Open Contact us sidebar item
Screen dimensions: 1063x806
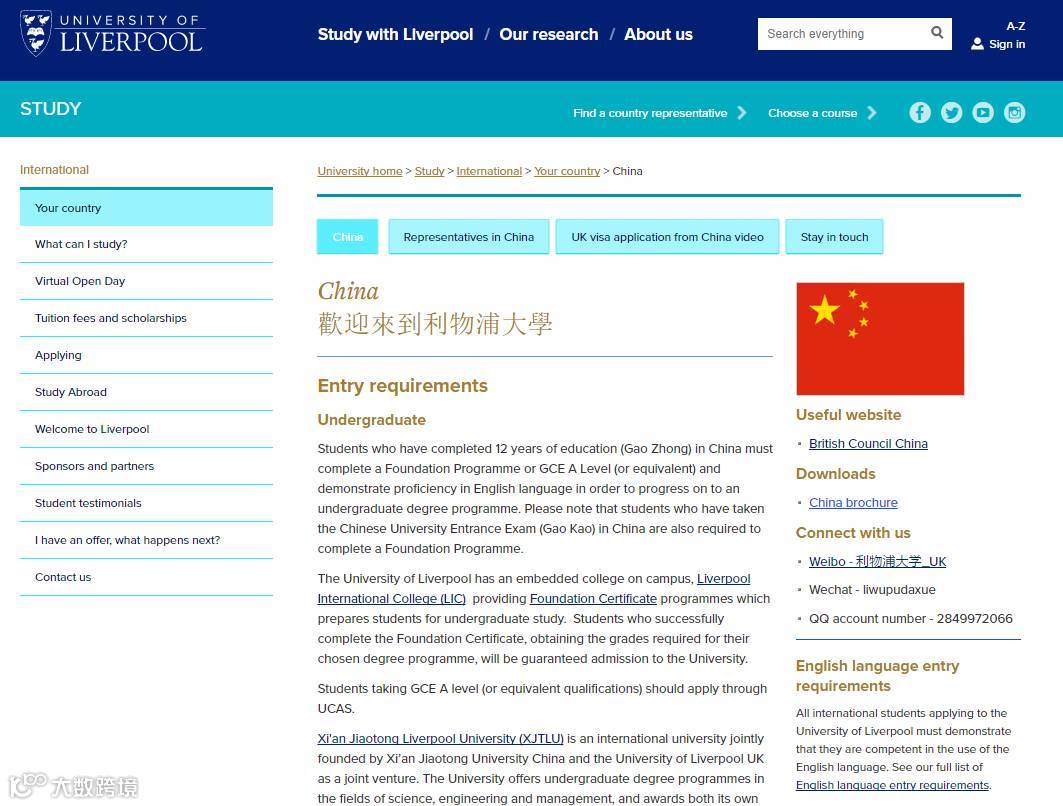point(146,577)
